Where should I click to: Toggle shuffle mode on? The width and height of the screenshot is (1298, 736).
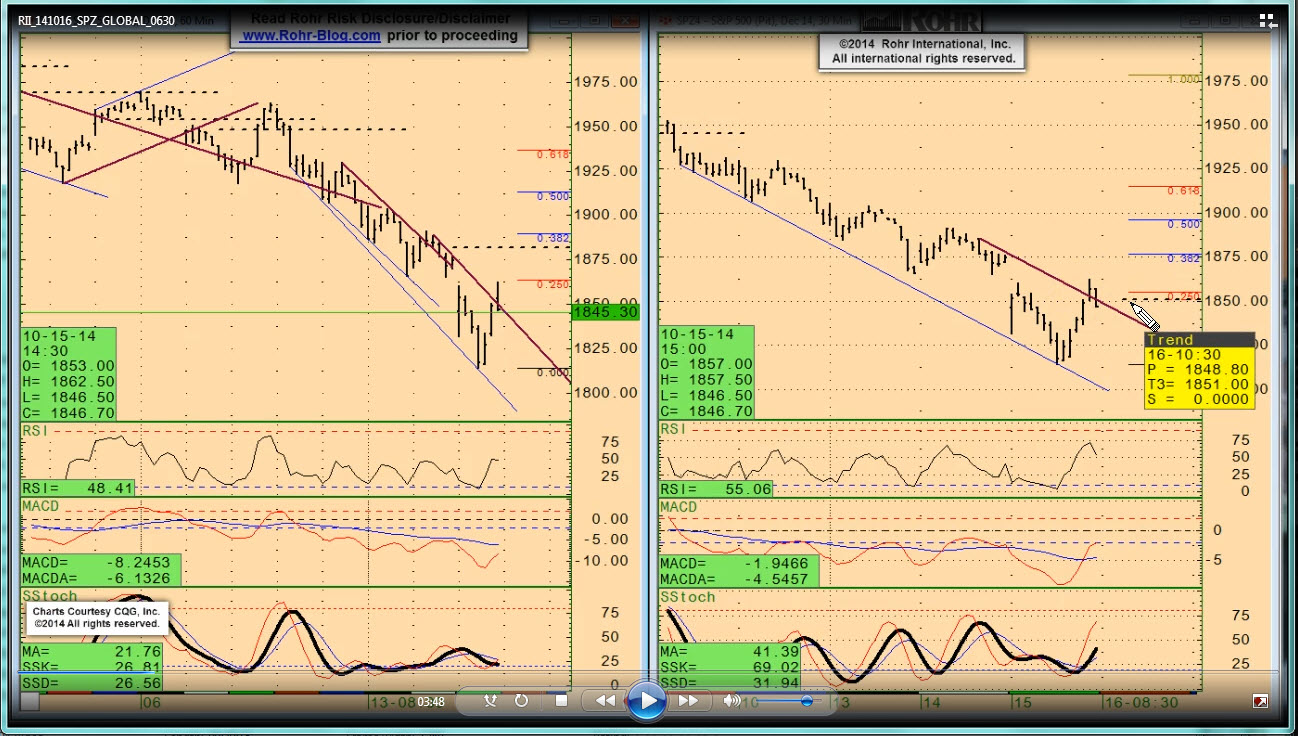[x=490, y=701]
